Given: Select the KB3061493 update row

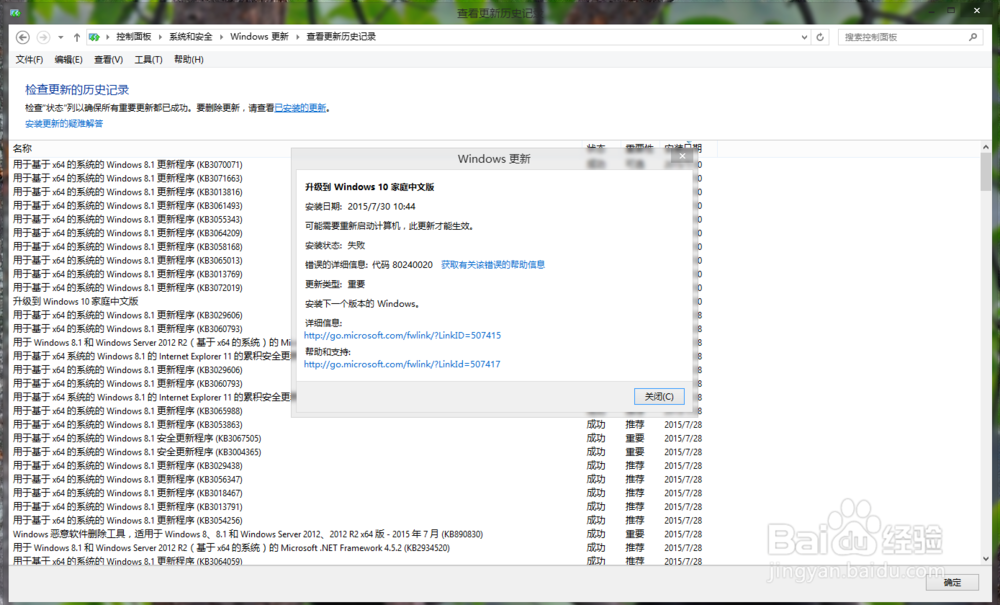Looking at the screenshot, I should tap(128, 206).
